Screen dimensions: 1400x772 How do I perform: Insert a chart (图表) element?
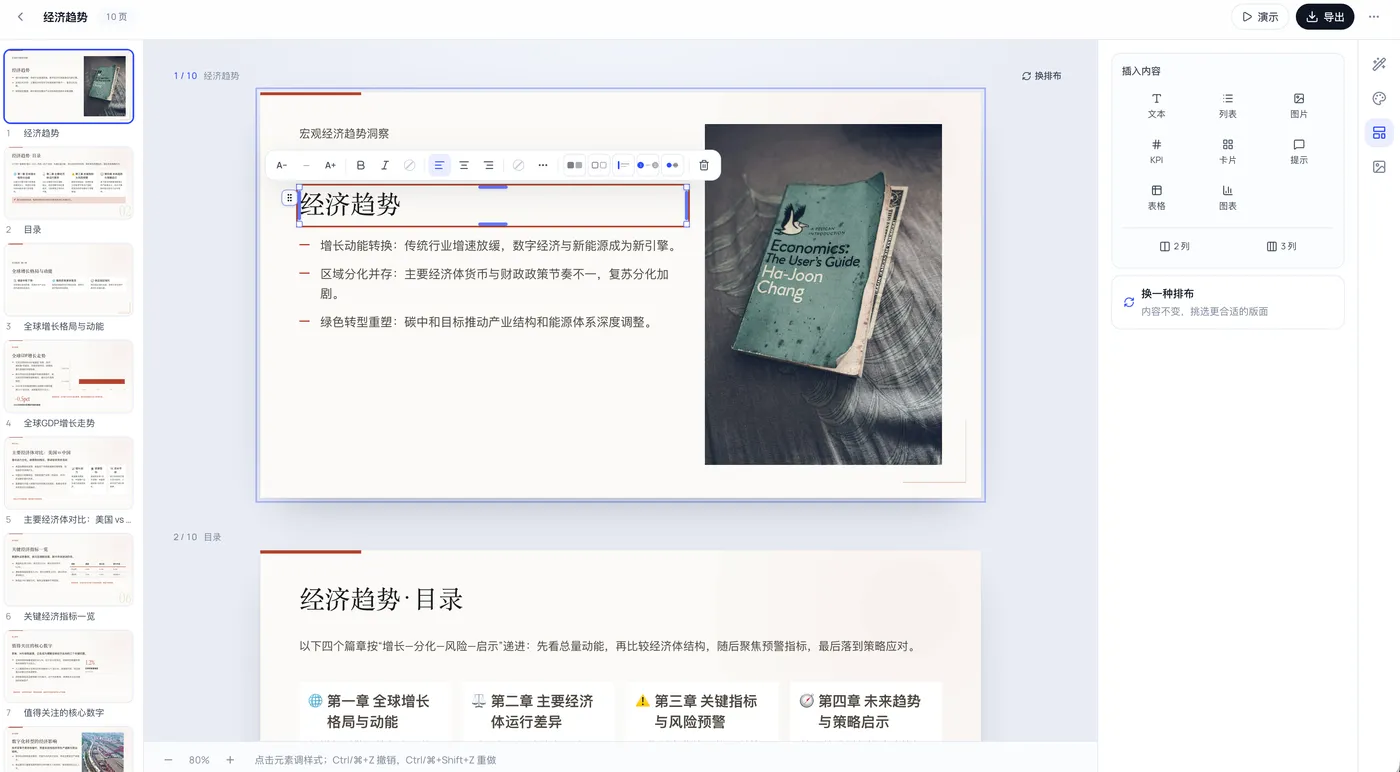click(x=1228, y=198)
